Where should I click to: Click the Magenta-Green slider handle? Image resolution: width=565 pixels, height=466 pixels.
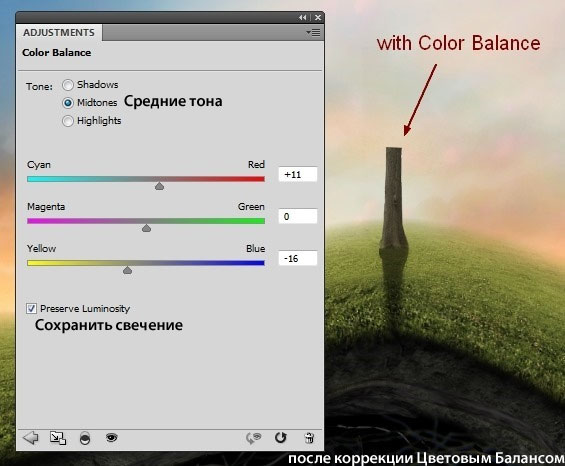tap(146, 228)
